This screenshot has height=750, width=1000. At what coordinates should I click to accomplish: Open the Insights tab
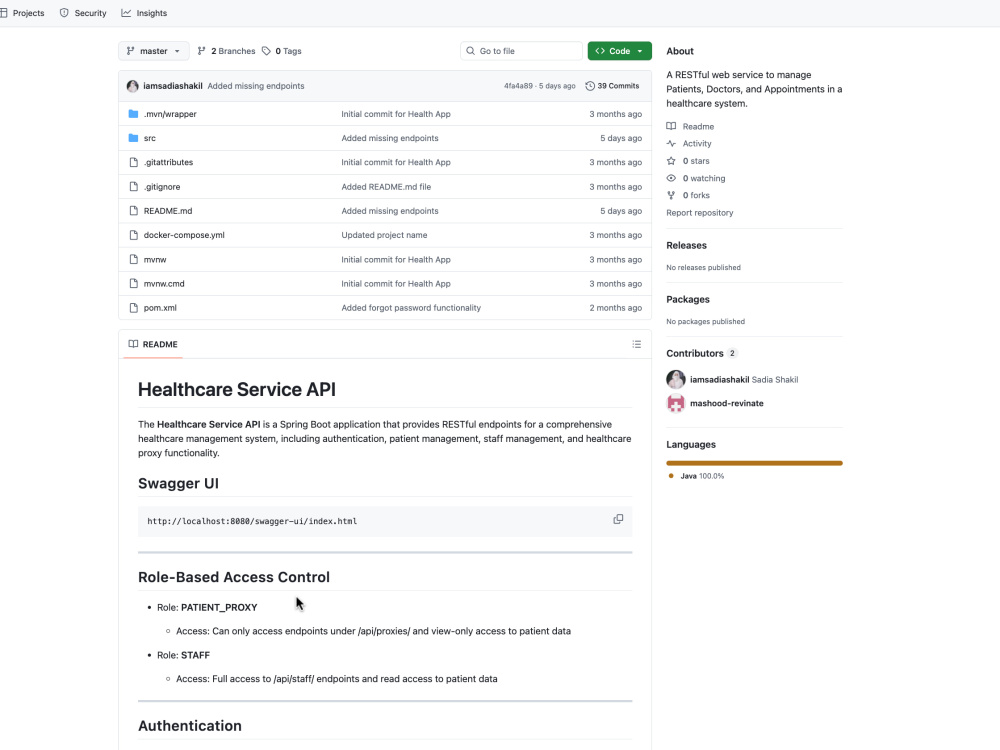pos(144,13)
